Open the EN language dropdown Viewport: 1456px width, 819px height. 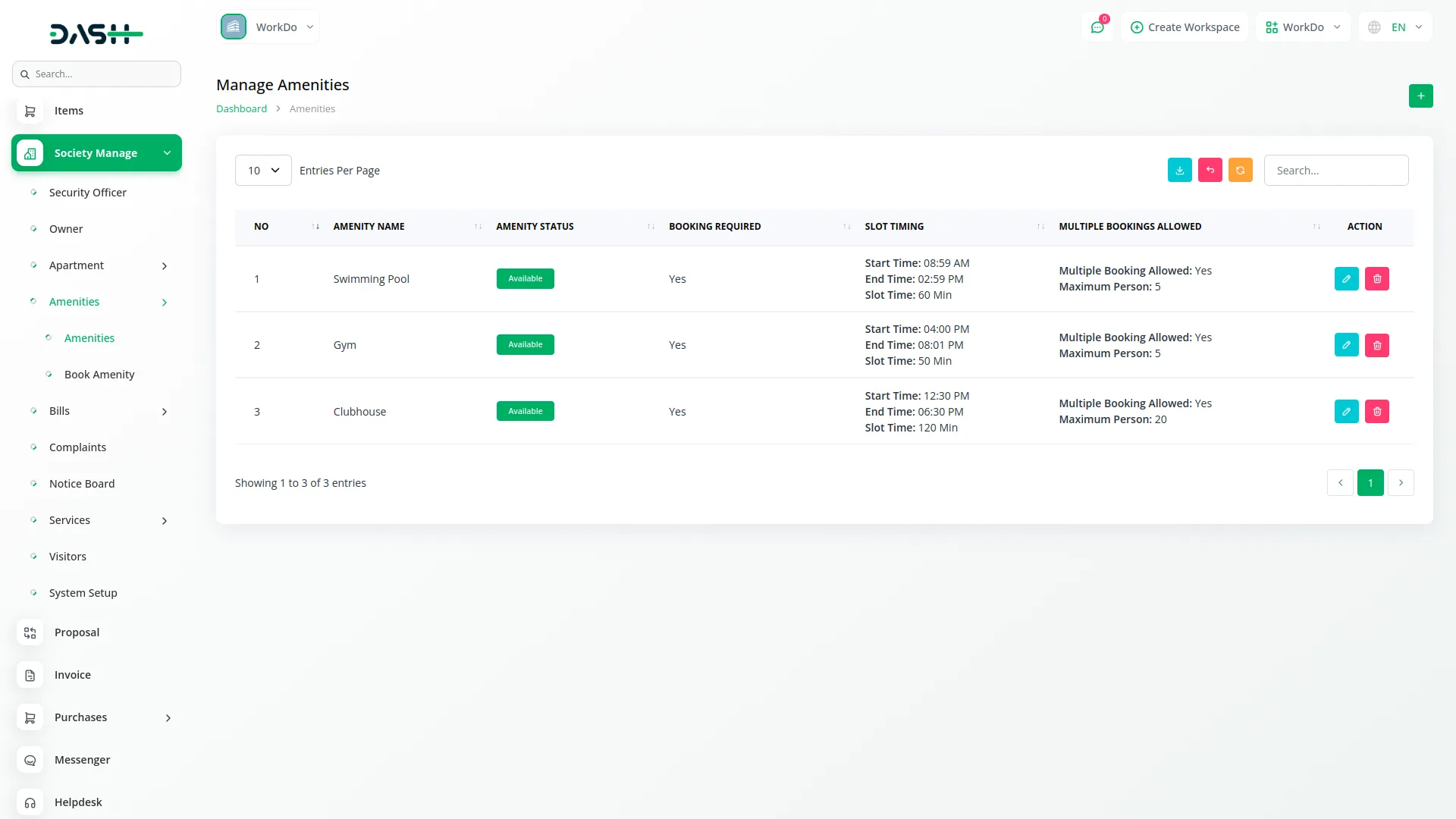click(x=1396, y=27)
